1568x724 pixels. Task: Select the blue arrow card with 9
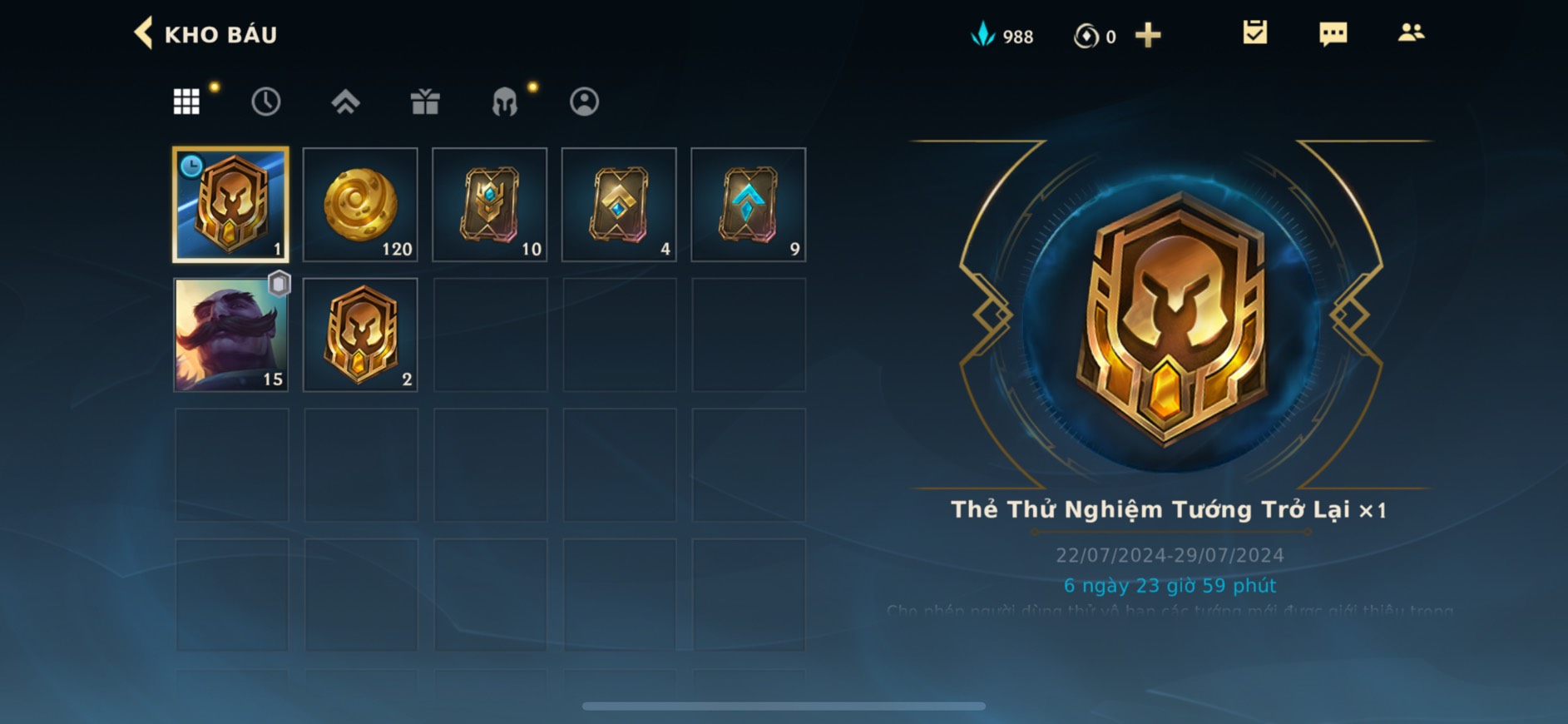[x=749, y=205]
